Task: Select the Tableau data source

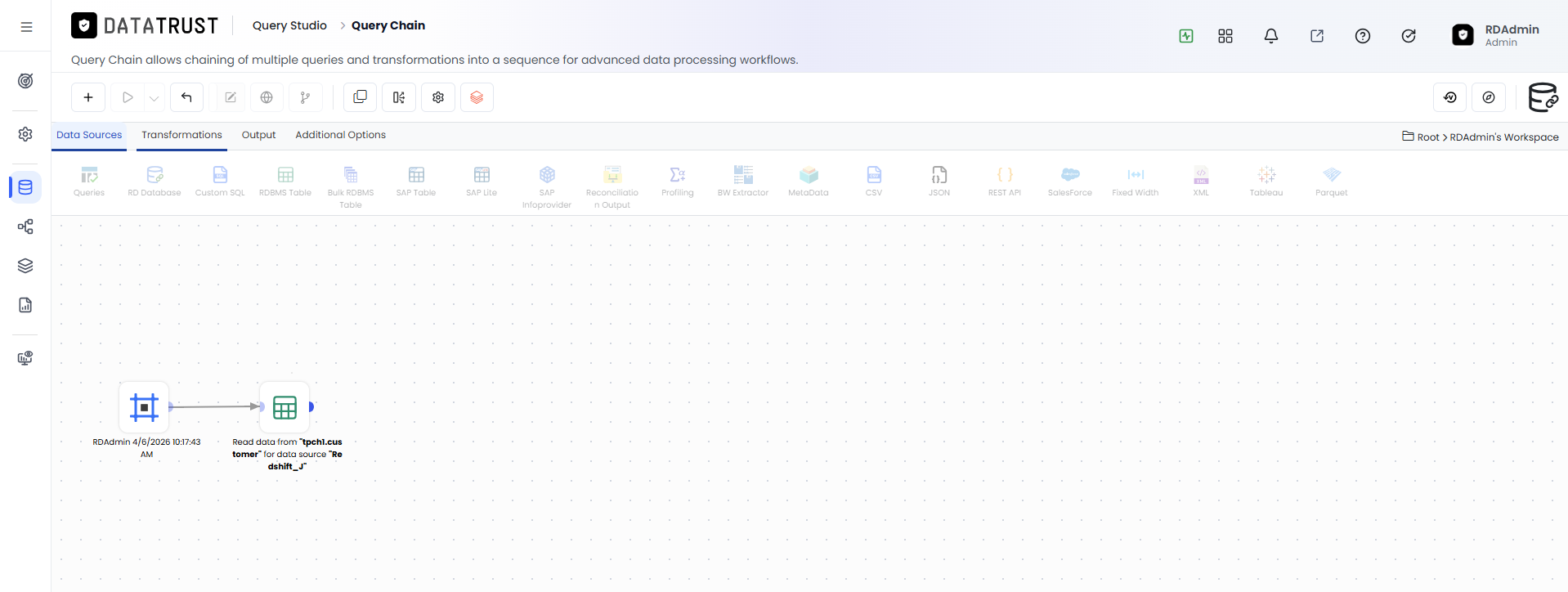Action: coord(1266,182)
